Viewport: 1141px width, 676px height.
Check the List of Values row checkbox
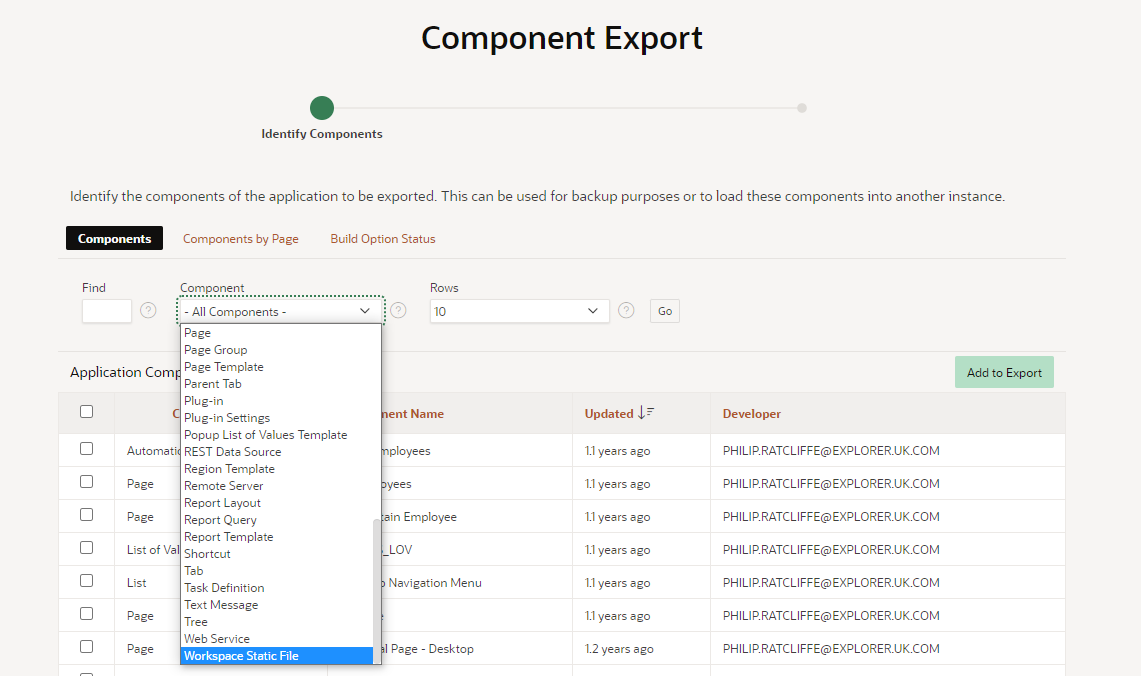[x=87, y=548]
